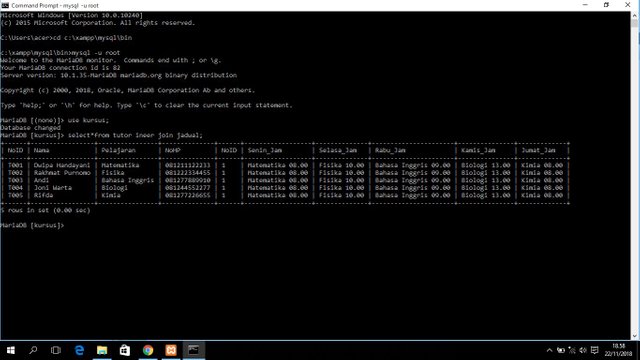Open the battery status tray icon
This screenshot has width=640, height=360.
pos(561,350)
